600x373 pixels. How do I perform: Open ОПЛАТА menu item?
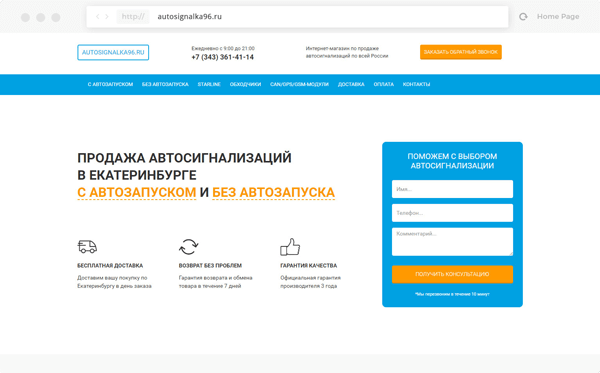click(x=383, y=85)
